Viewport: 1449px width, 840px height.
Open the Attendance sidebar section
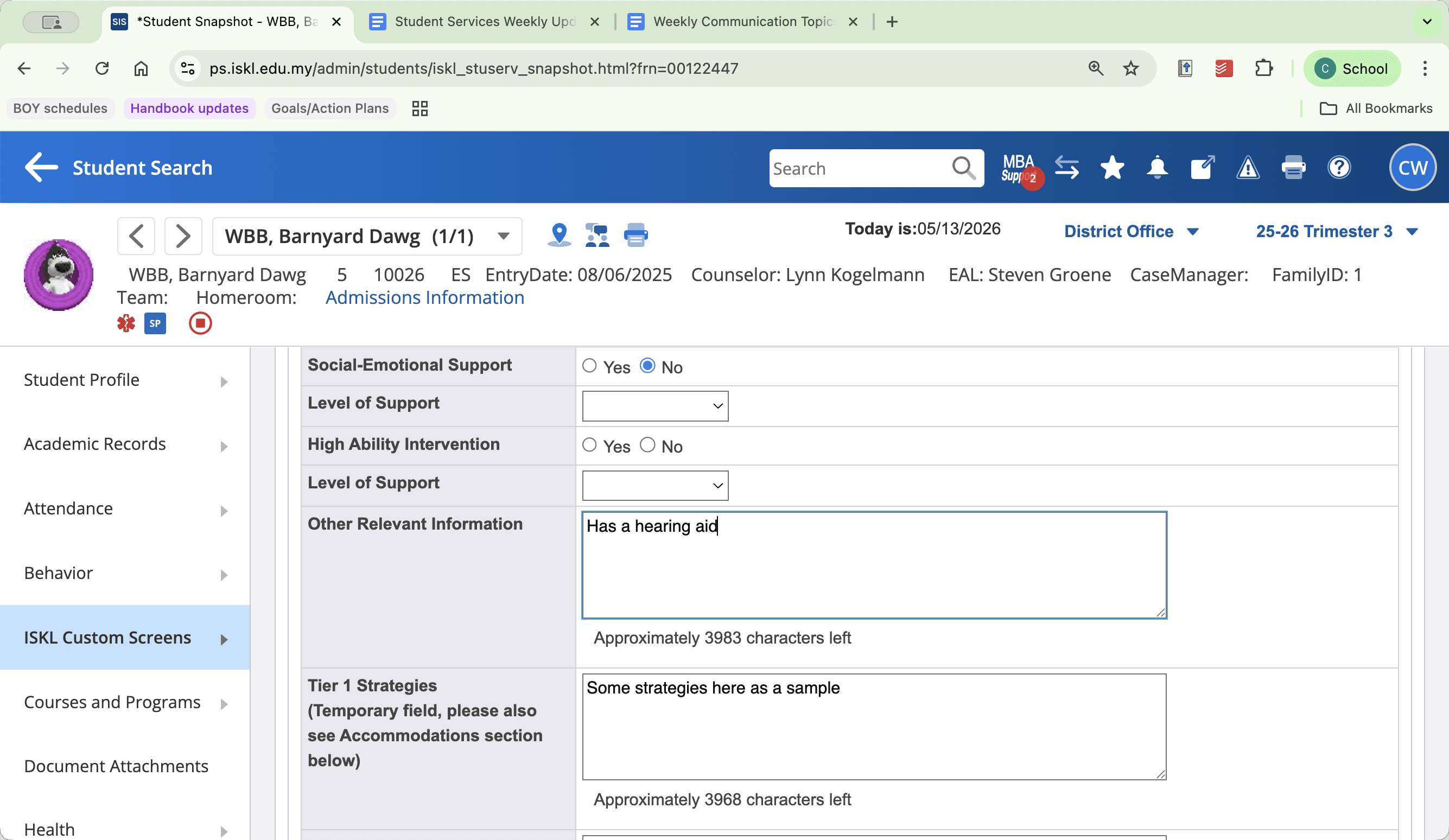click(x=125, y=509)
